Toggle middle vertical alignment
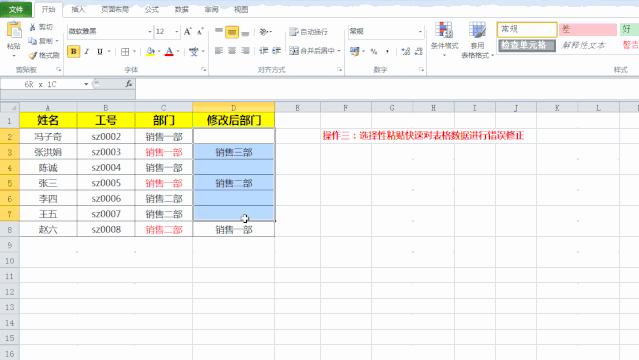Screen dimensions: 639x360 232,31
